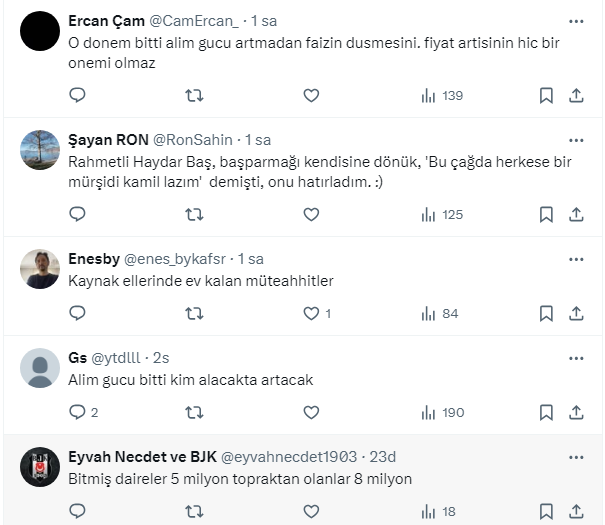Open Şayan RON's profile name link
The width and height of the screenshot is (605, 525).
[107, 140]
